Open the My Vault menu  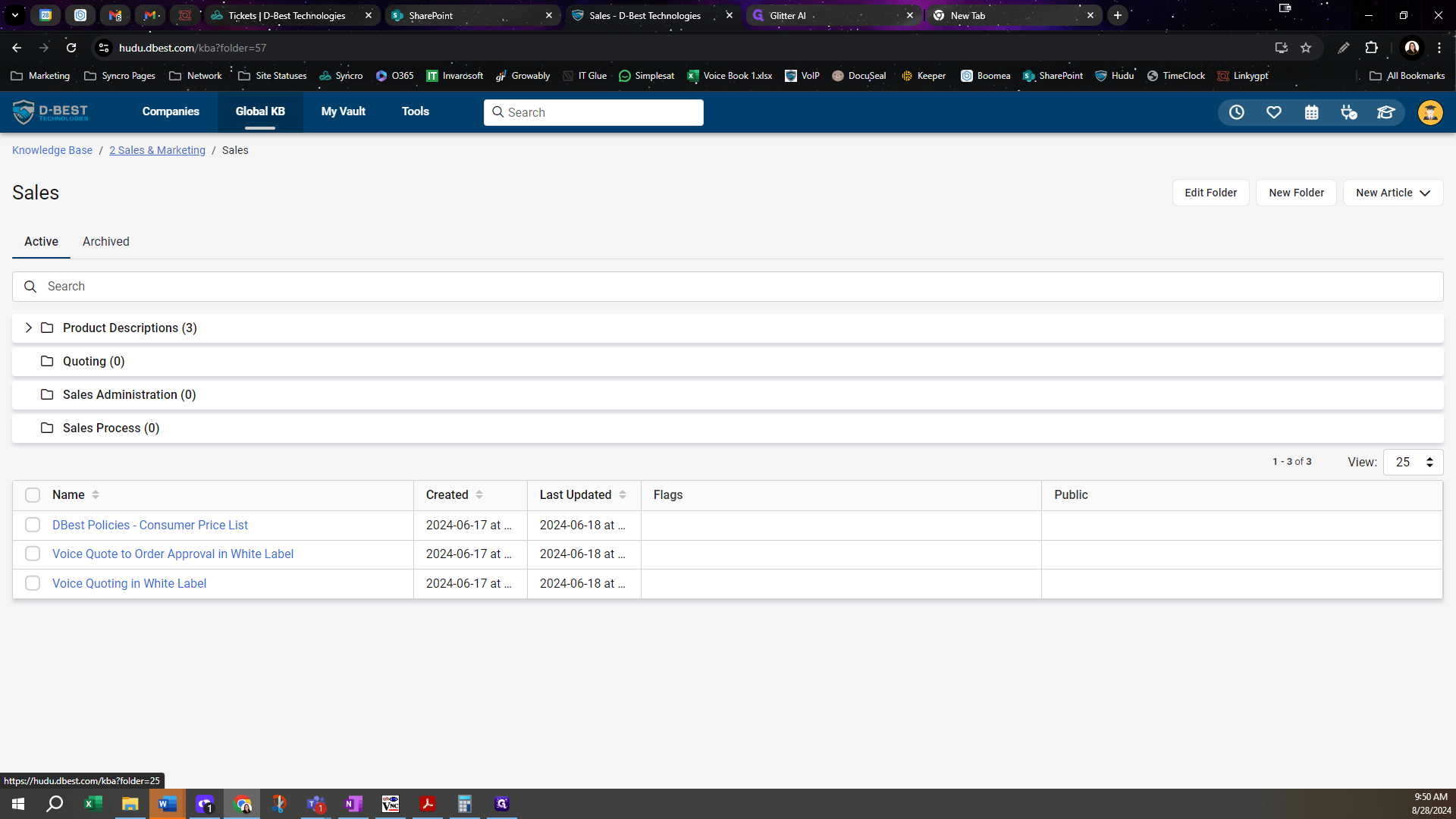click(343, 111)
